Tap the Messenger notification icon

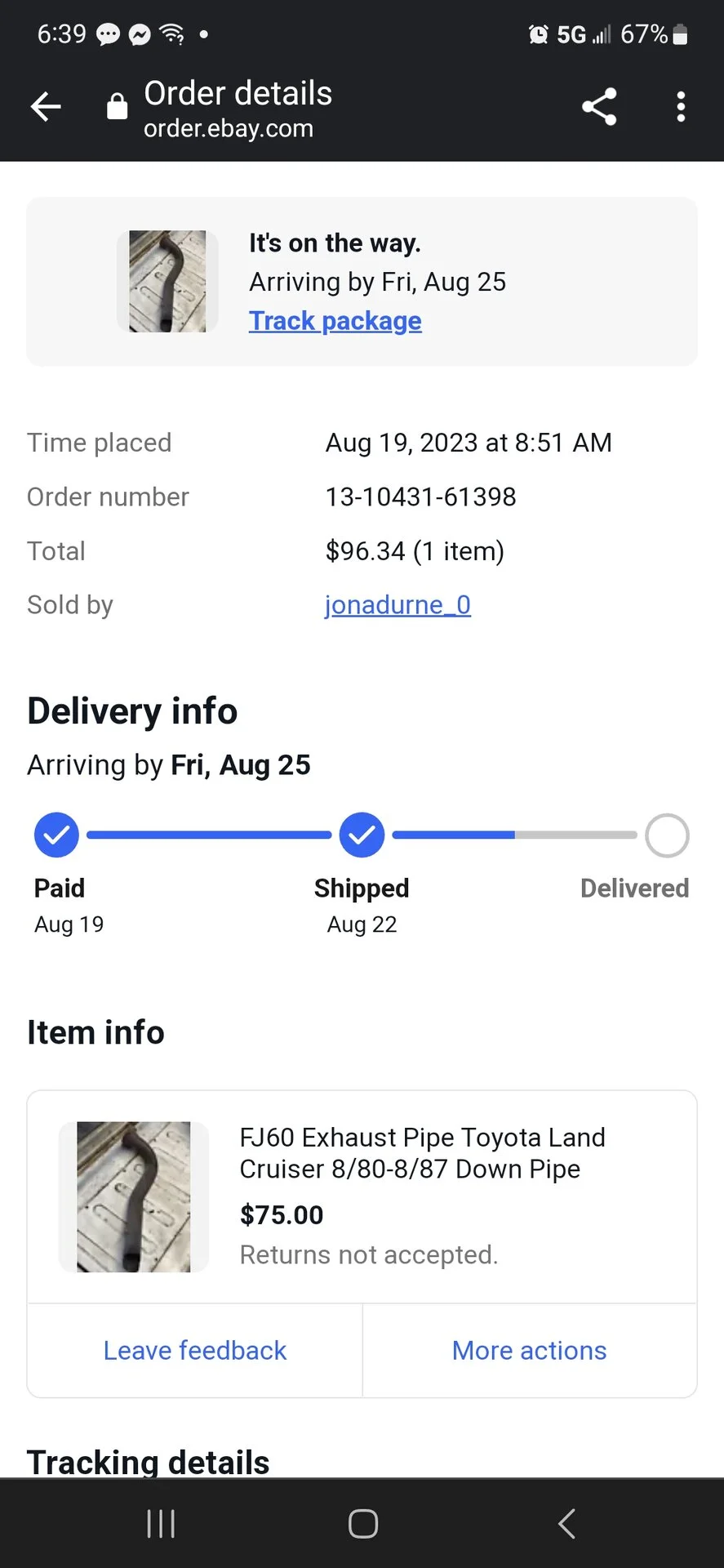click(140, 34)
